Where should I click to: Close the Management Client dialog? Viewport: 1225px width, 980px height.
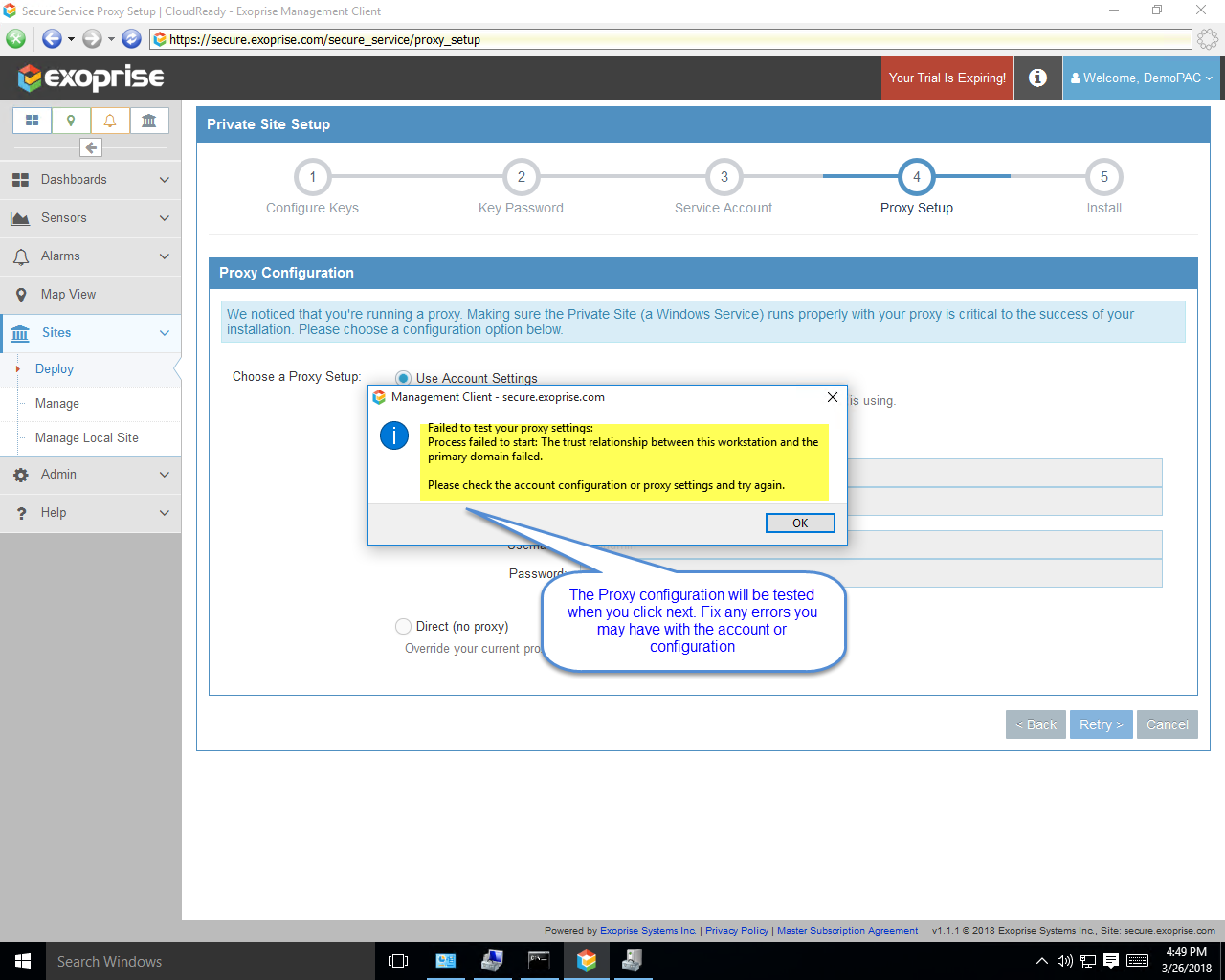[832, 397]
